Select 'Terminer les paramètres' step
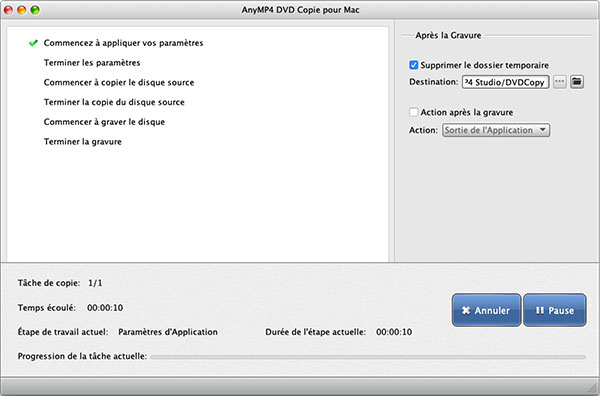600x396 pixels. click(92, 63)
